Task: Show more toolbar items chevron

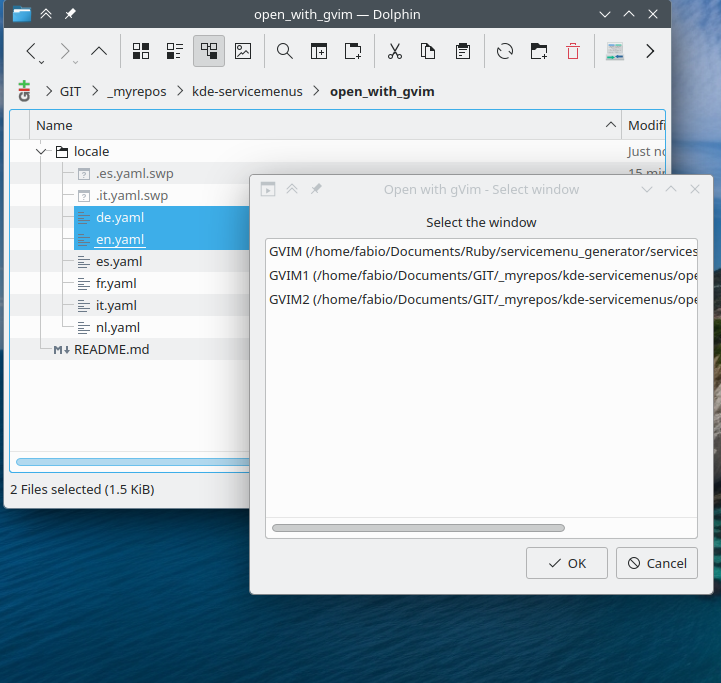Action: 650,51
